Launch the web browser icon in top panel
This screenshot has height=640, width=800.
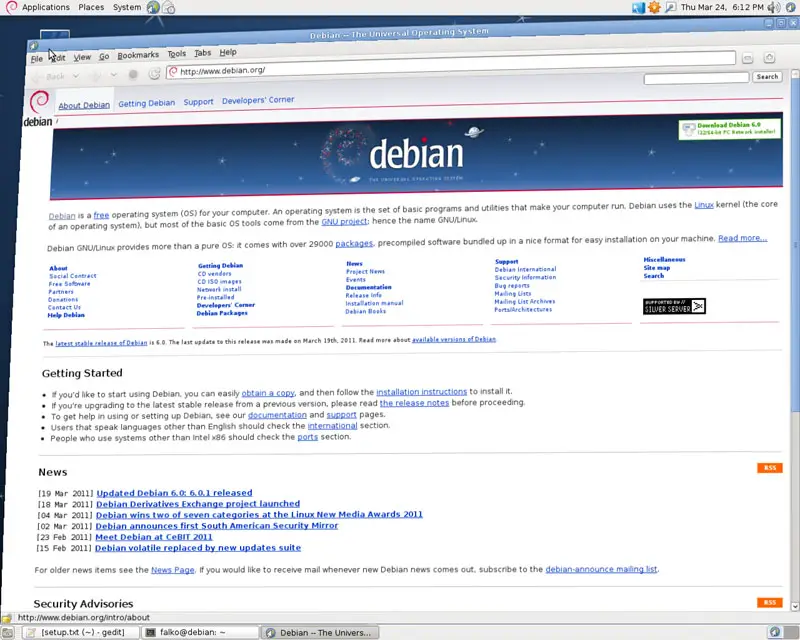(153, 7)
